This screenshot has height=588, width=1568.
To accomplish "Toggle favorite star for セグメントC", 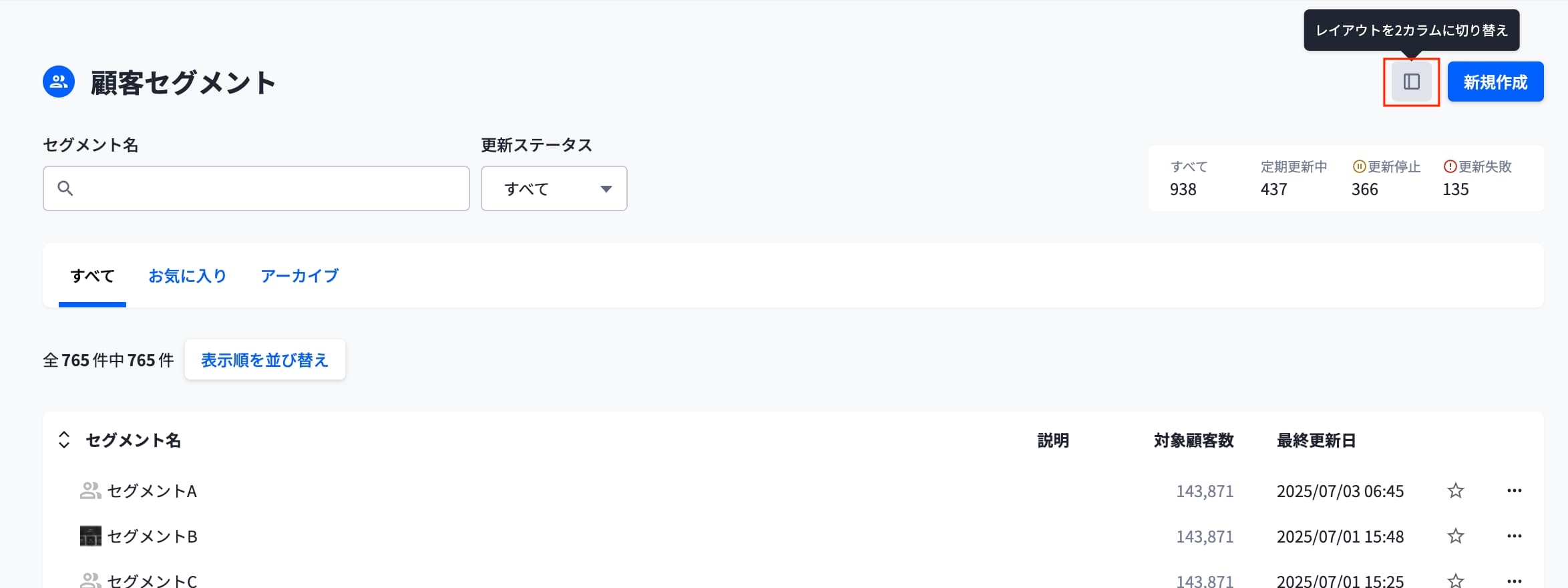I will (x=1456, y=580).
